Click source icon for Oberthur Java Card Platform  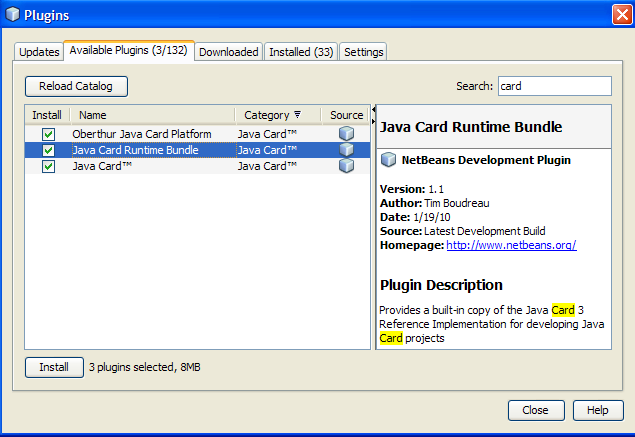tap(346, 134)
